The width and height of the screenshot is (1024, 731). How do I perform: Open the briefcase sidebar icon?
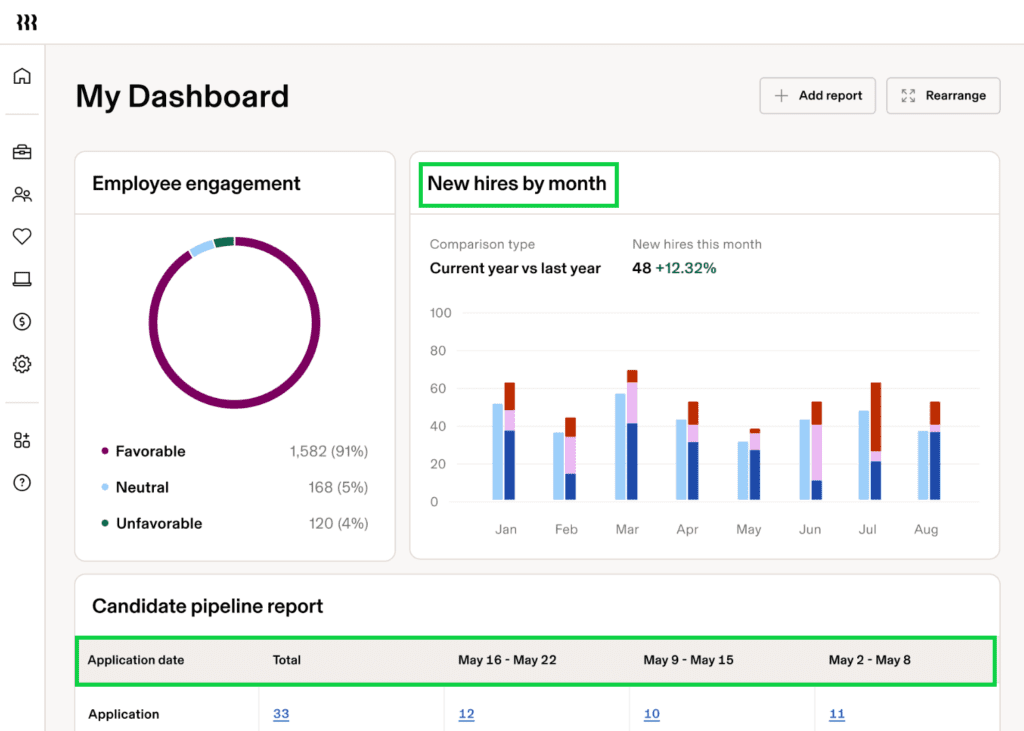[22, 152]
